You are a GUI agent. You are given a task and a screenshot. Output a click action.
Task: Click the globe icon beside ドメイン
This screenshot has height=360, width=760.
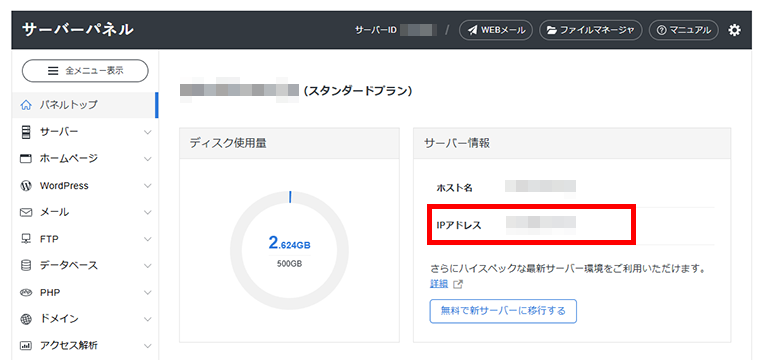[26, 319]
